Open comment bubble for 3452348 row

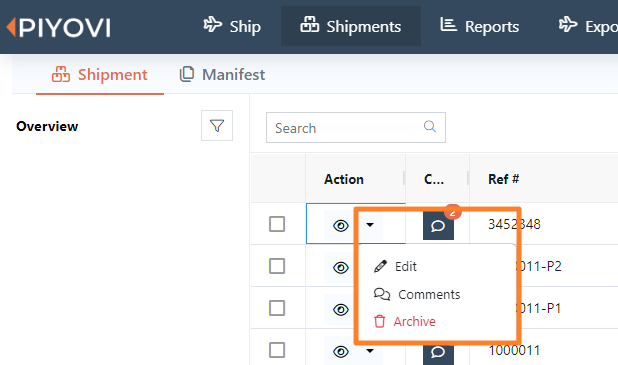(438, 226)
